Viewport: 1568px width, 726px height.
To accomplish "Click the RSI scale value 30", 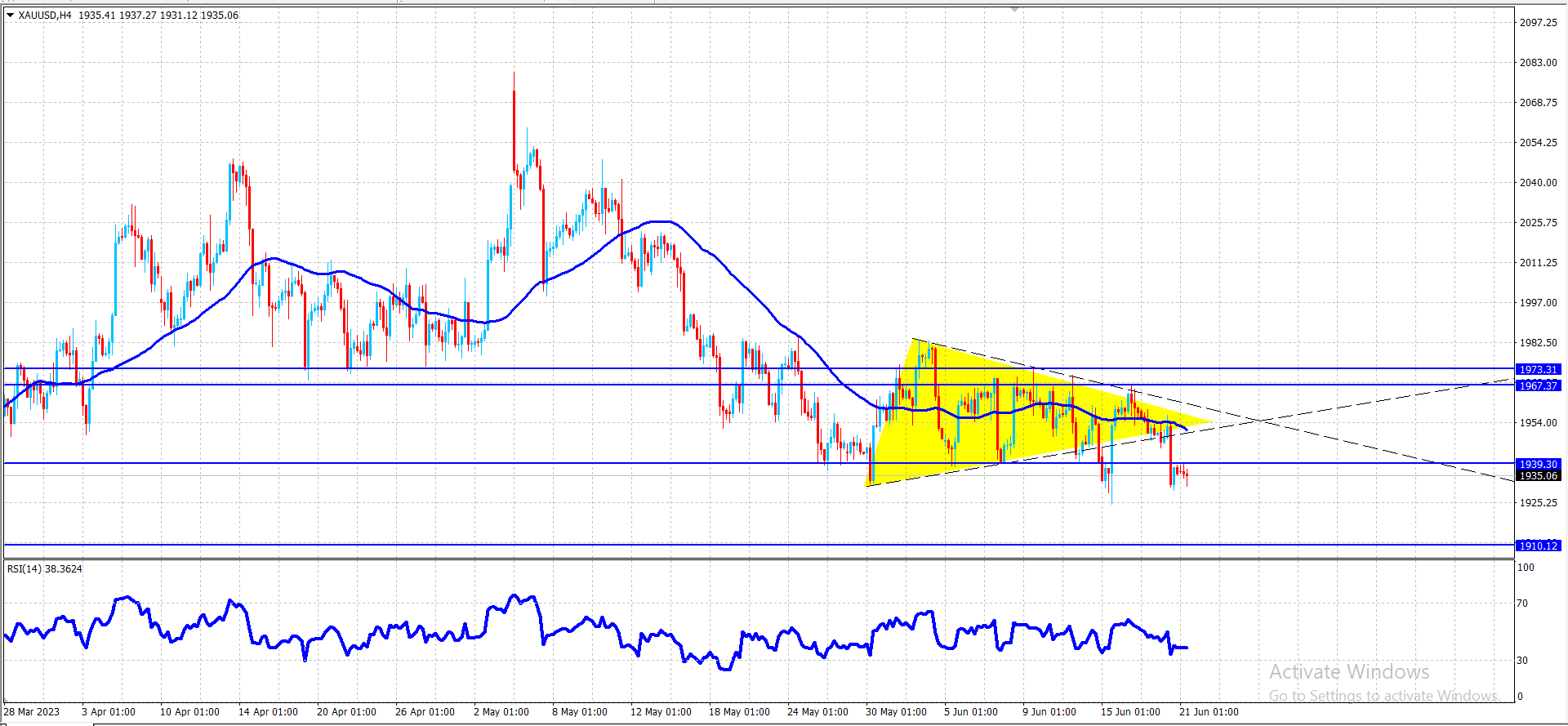I will tap(1522, 661).
